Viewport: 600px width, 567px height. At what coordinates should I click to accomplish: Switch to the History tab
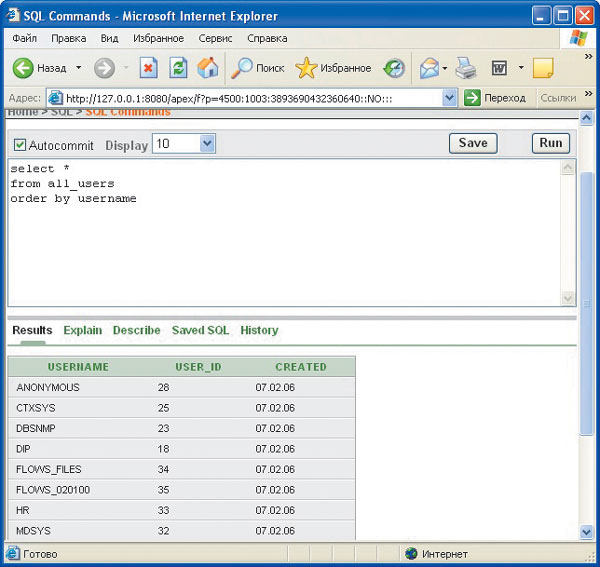(x=259, y=330)
